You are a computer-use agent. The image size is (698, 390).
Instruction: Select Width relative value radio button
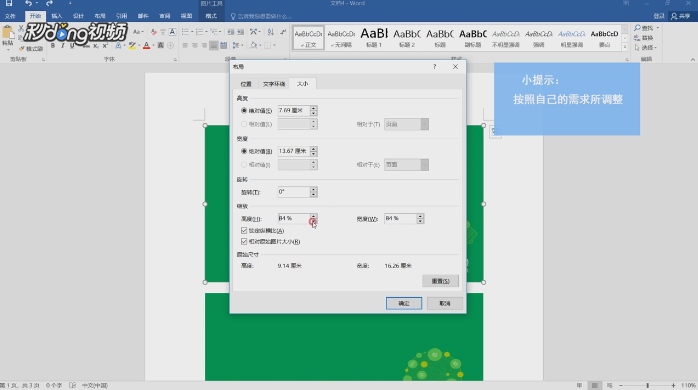[x=243, y=165]
